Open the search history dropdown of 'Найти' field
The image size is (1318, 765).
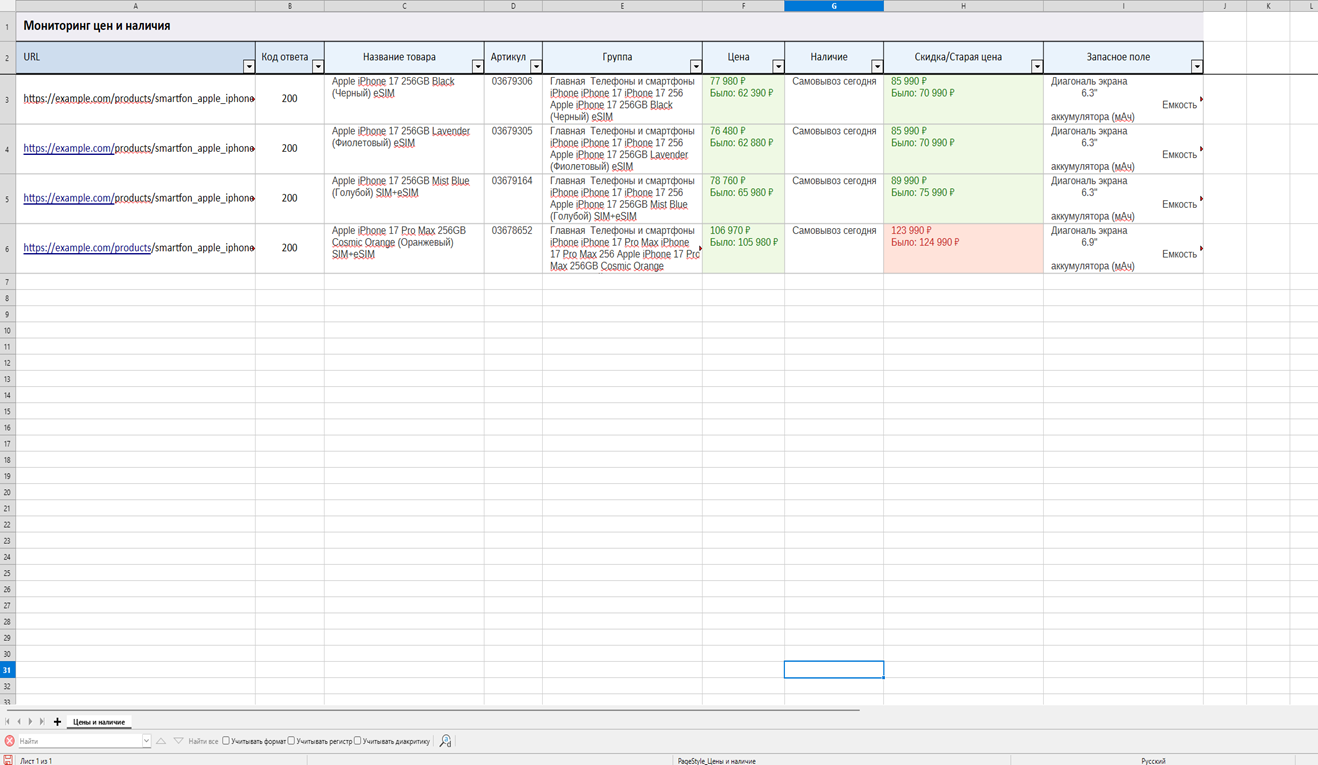click(146, 741)
